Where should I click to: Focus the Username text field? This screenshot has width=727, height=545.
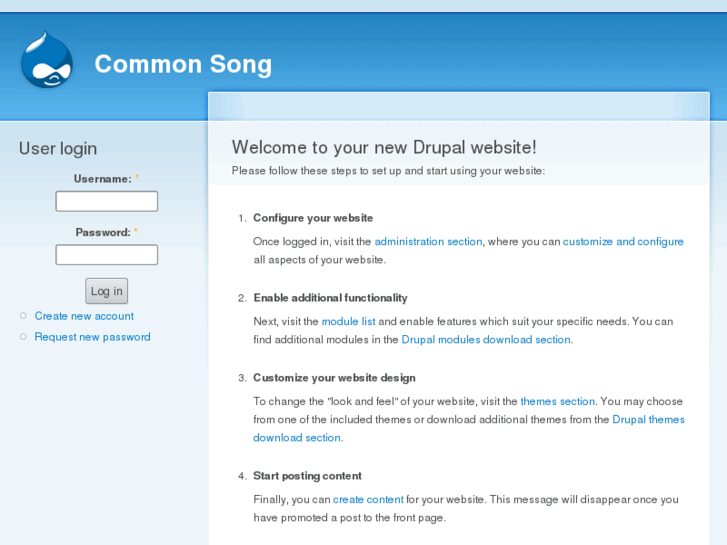coord(106,202)
